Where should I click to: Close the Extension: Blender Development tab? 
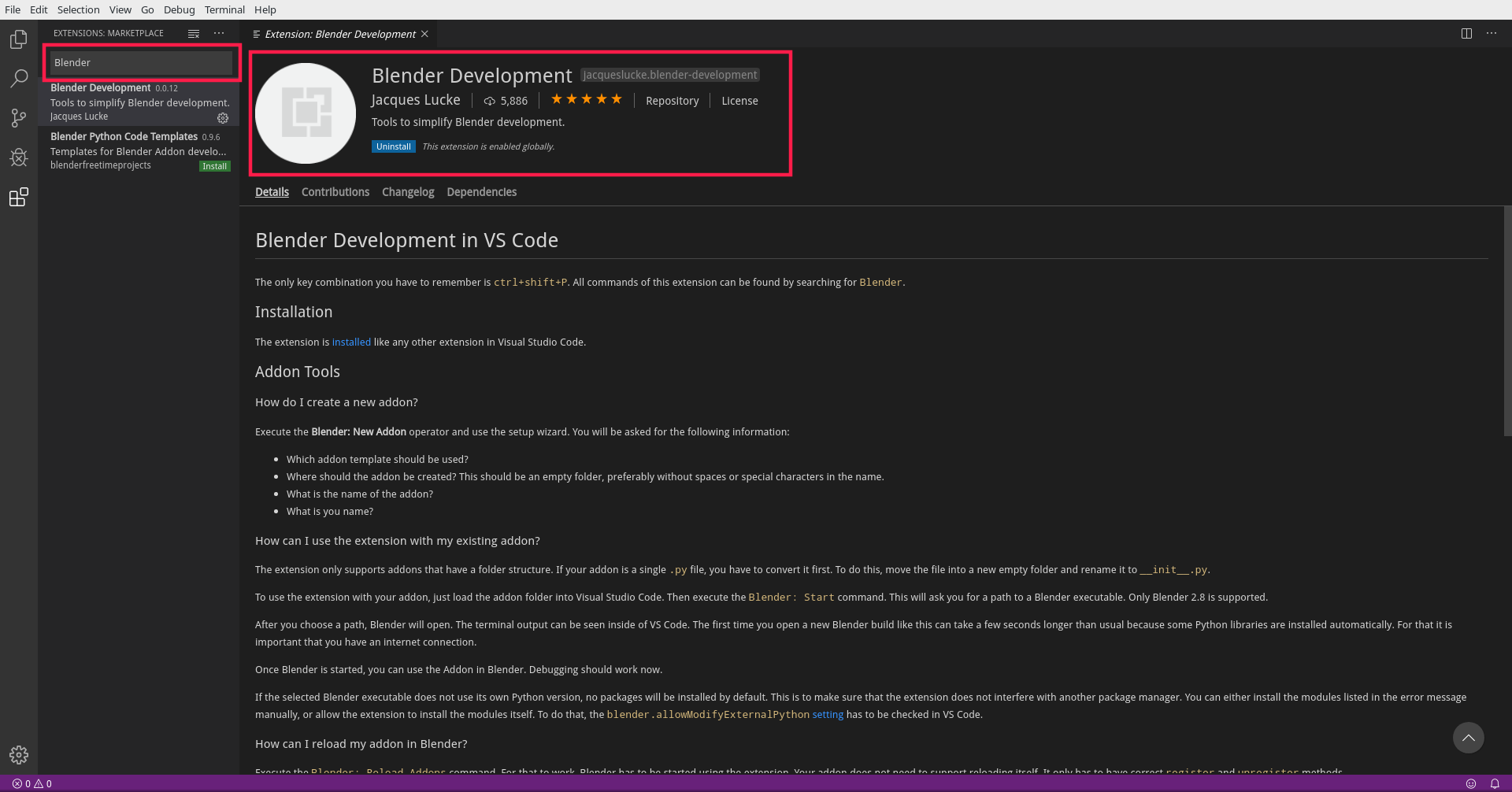(424, 34)
